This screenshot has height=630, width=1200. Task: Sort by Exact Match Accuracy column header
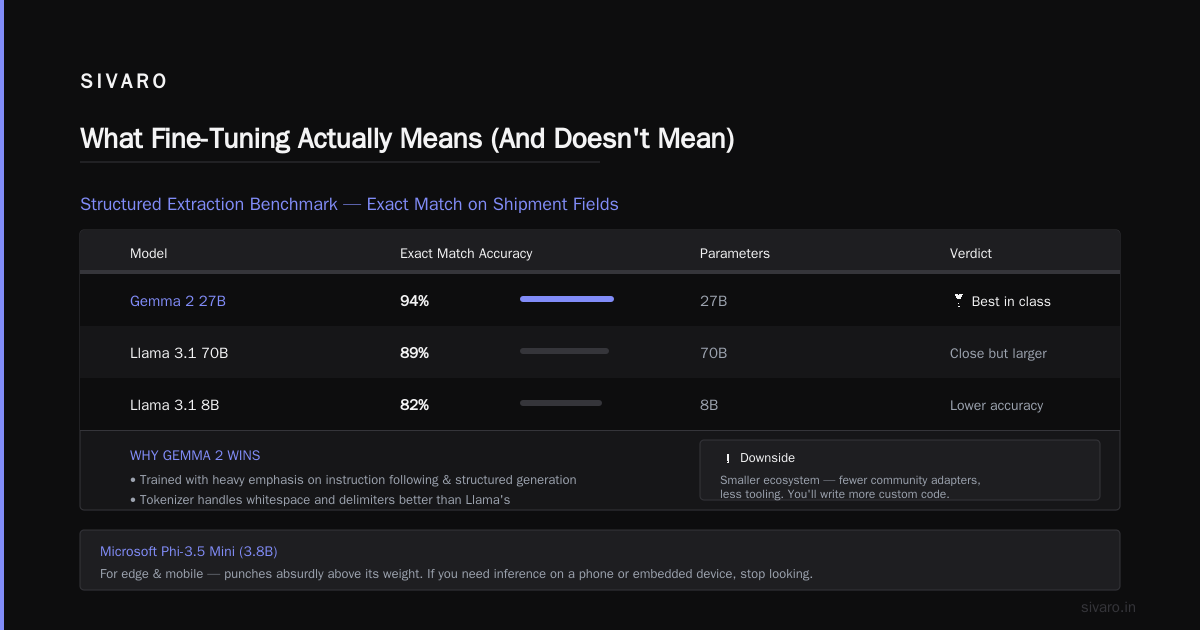coord(466,253)
